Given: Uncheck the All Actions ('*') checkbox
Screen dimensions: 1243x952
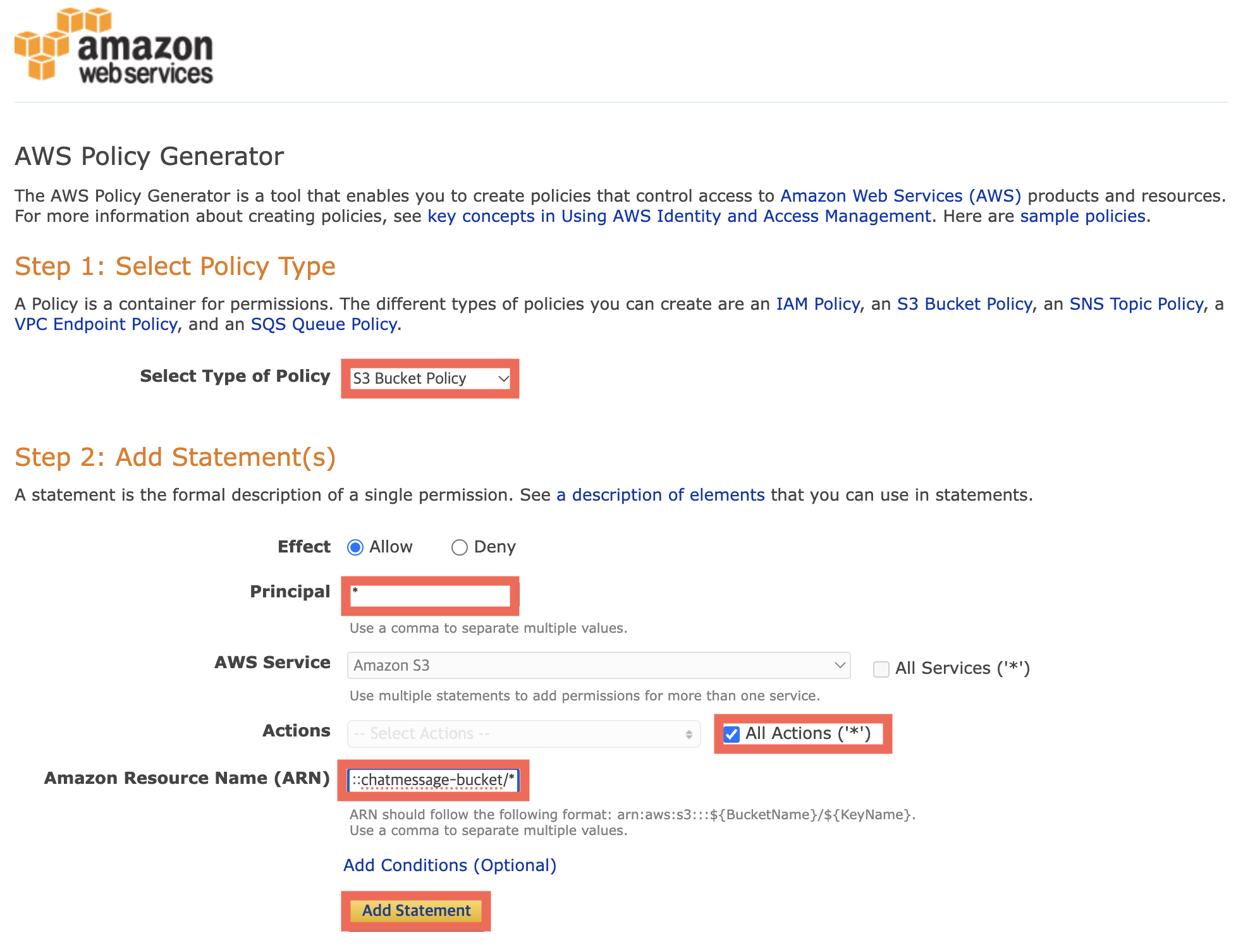Looking at the screenshot, I should point(732,734).
